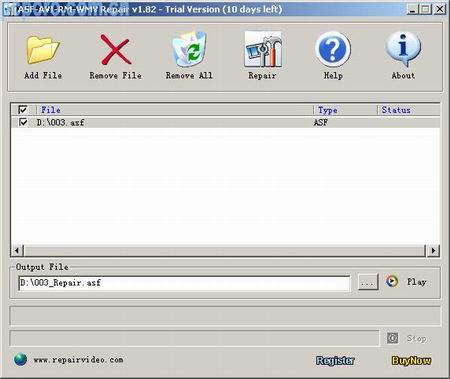Click the Remove All recycle bin icon
This screenshot has height=379, width=450.
189,49
